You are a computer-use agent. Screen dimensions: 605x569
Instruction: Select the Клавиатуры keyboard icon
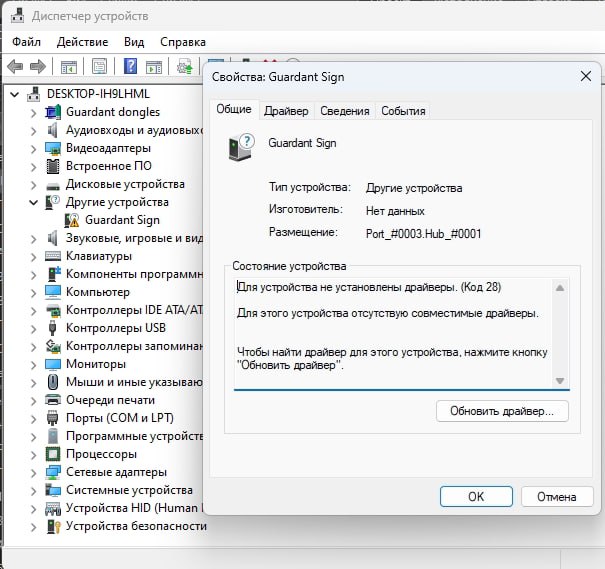point(53,256)
